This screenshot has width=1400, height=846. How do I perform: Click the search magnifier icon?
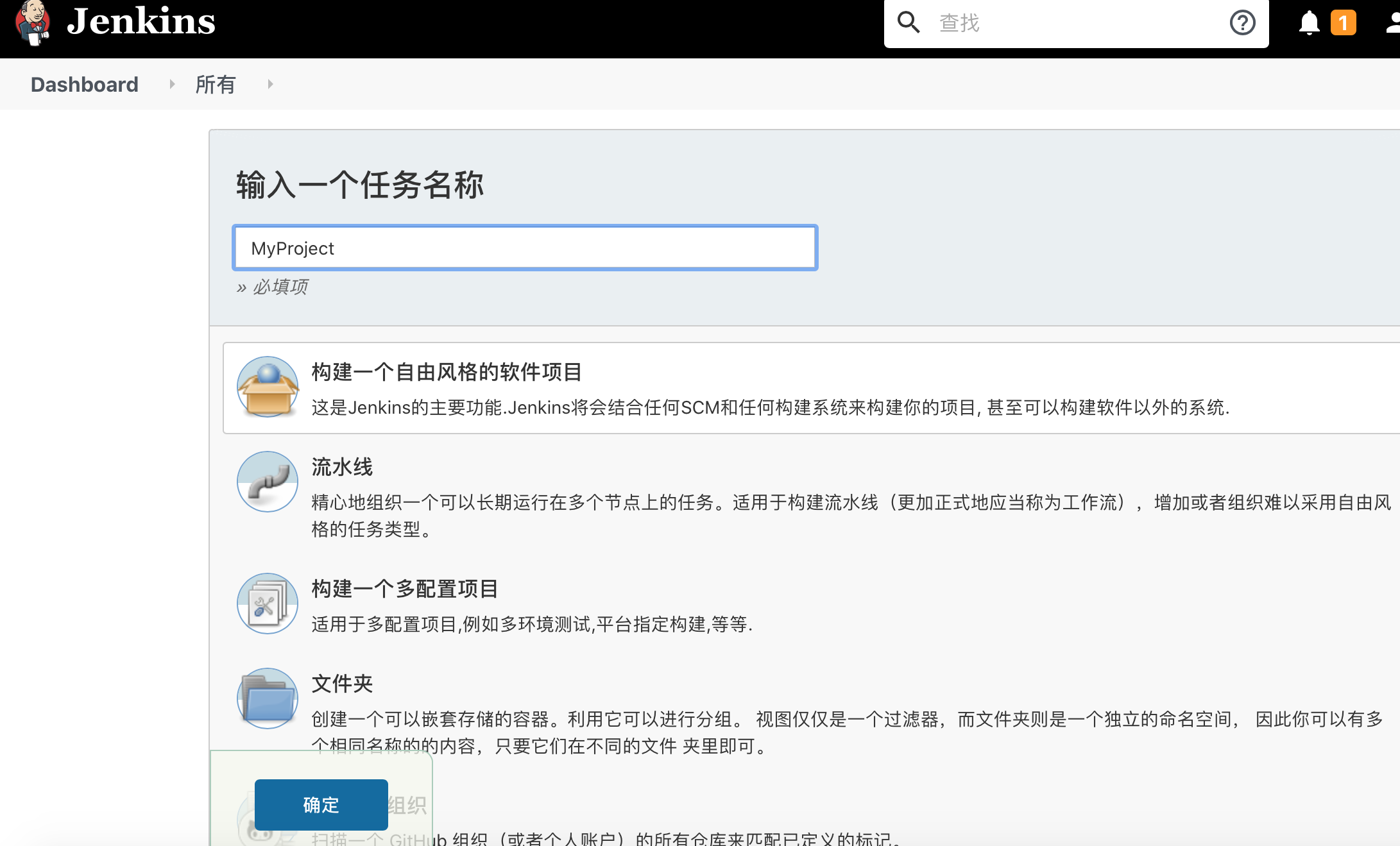[x=908, y=22]
